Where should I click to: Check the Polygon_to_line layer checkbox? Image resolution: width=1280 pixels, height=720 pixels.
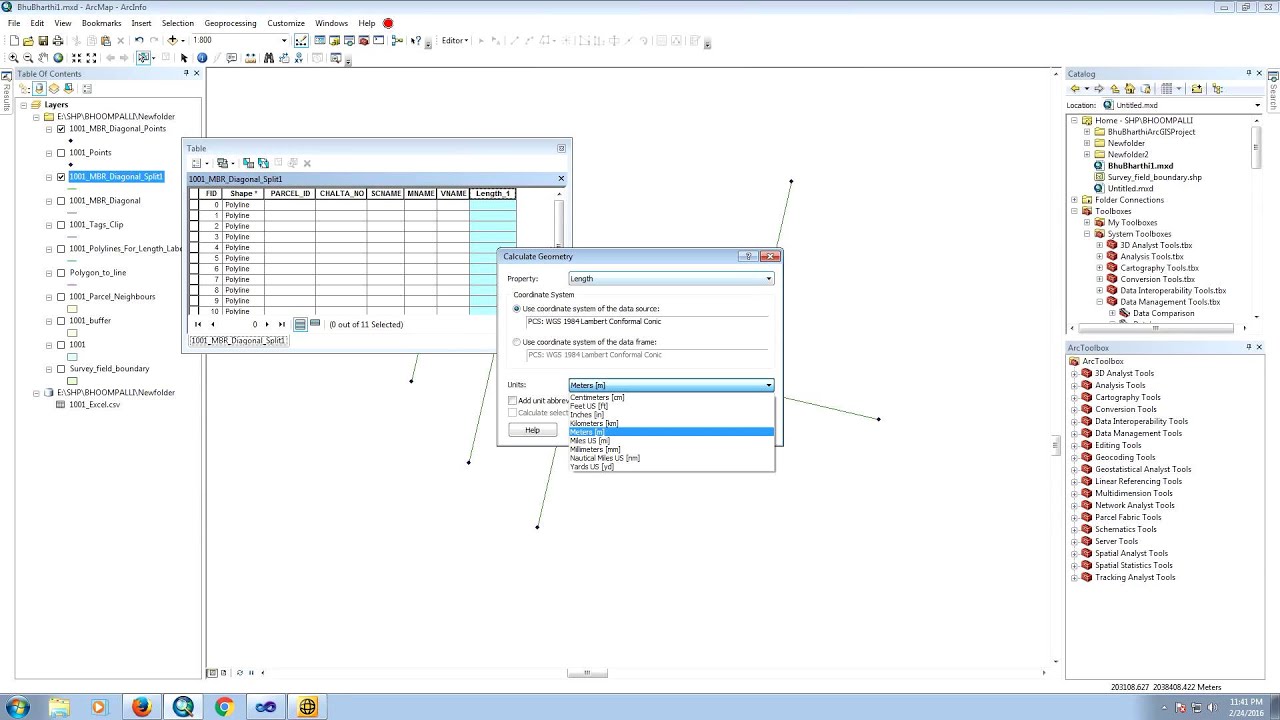[x=61, y=273]
